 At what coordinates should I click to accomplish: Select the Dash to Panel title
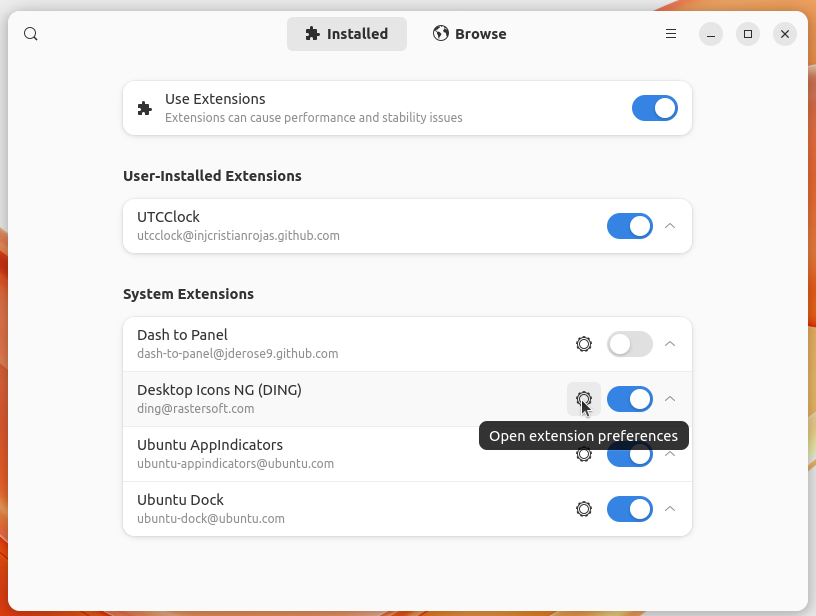[x=182, y=335]
